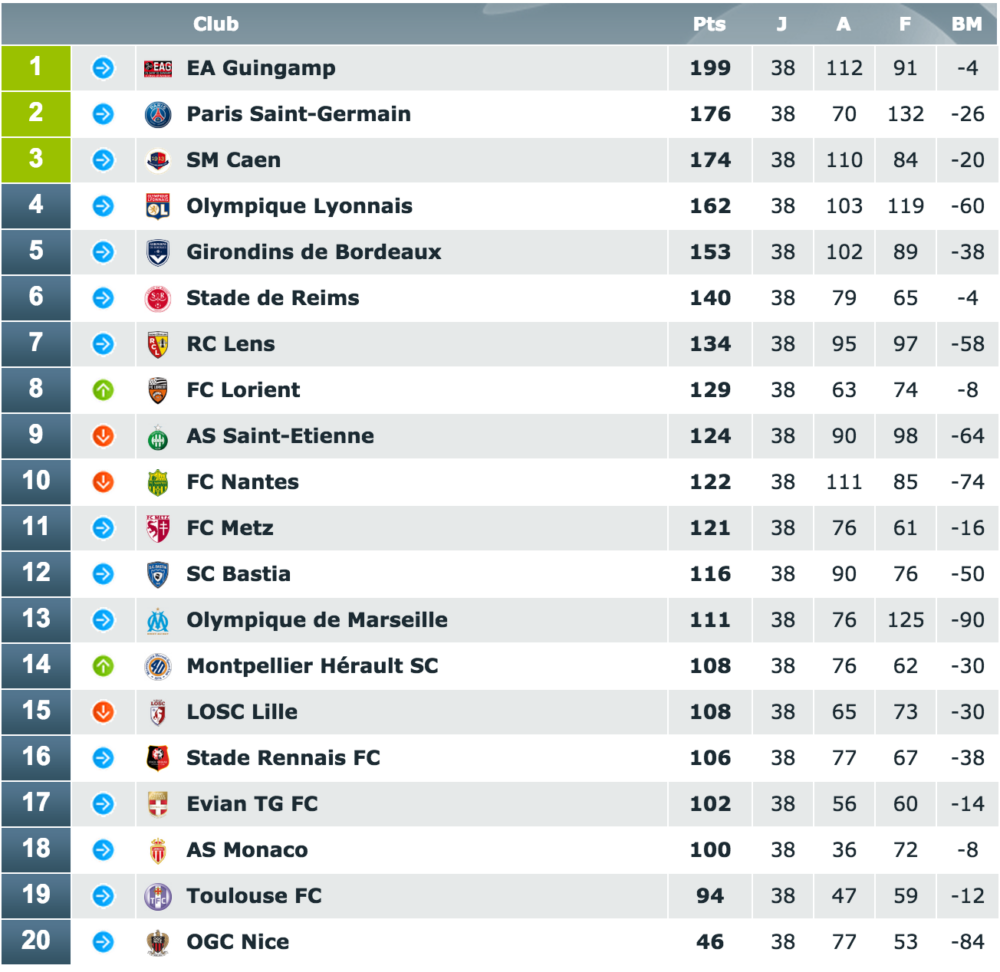Click the SM Caen club crest
Screen dimensions: 1000x972
(x=159, y=159)
